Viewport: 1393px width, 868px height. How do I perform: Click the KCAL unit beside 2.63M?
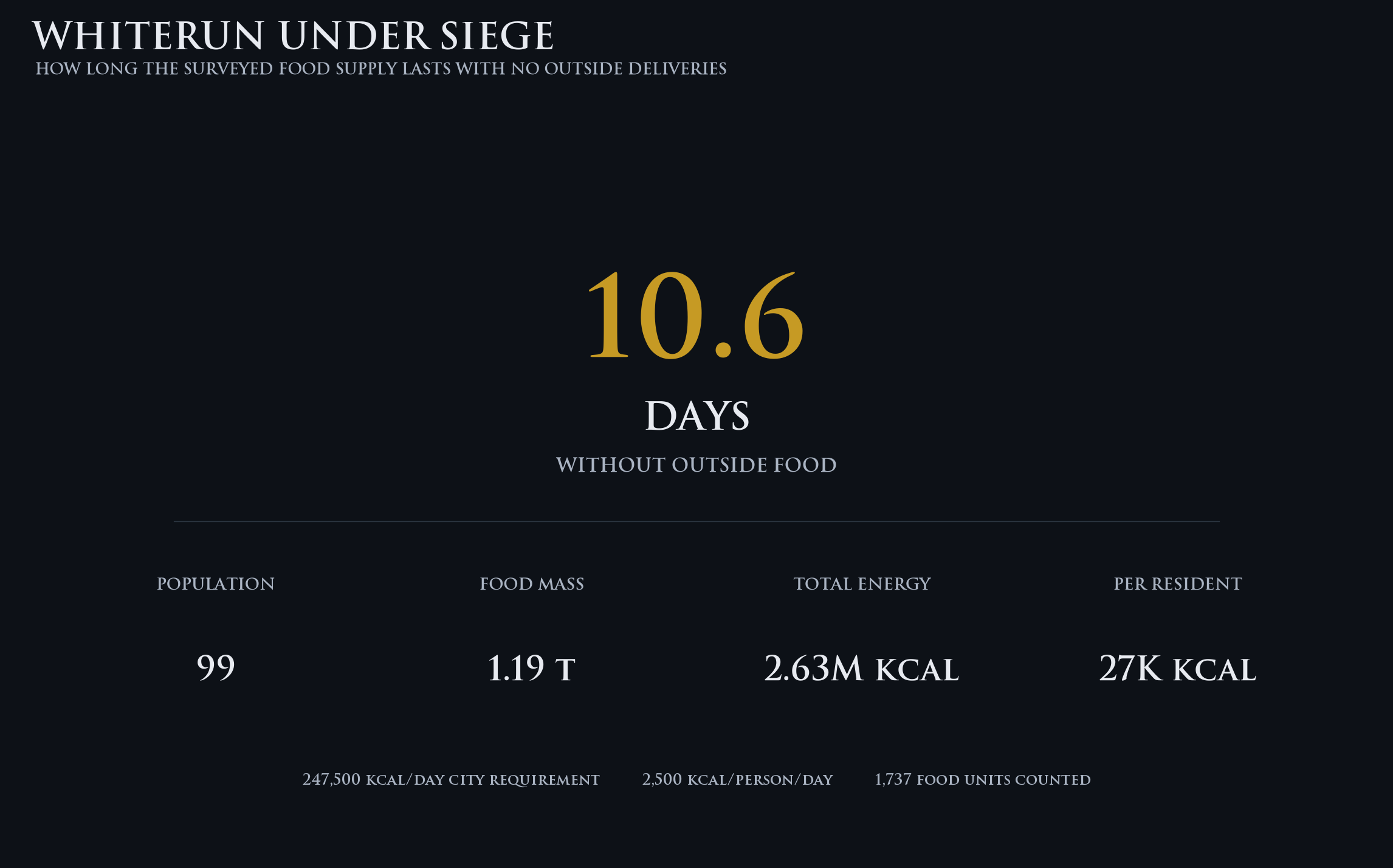(918, 670)
